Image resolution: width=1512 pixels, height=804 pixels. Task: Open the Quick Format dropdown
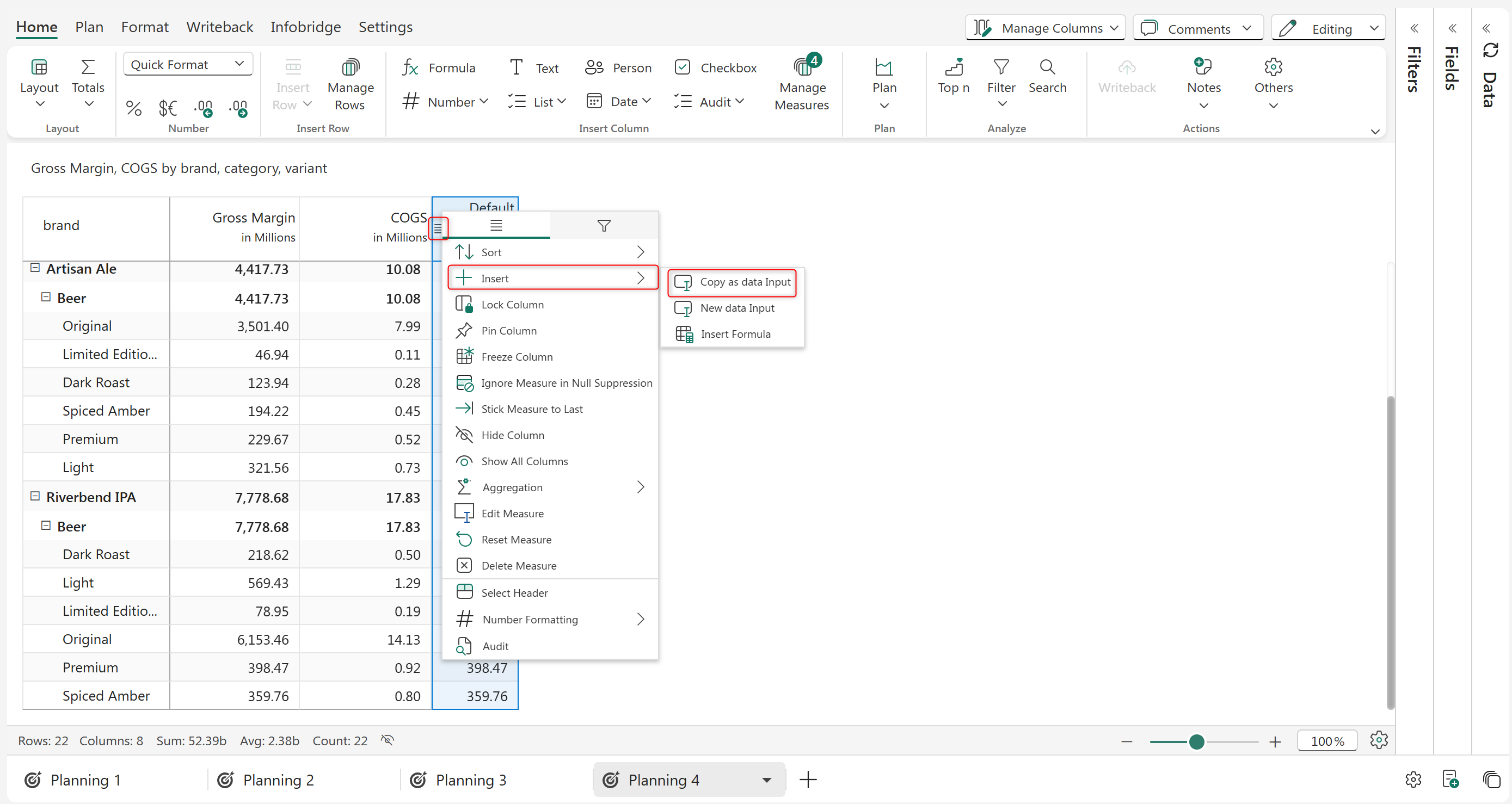pyautogui.click(x=188, y=64)
